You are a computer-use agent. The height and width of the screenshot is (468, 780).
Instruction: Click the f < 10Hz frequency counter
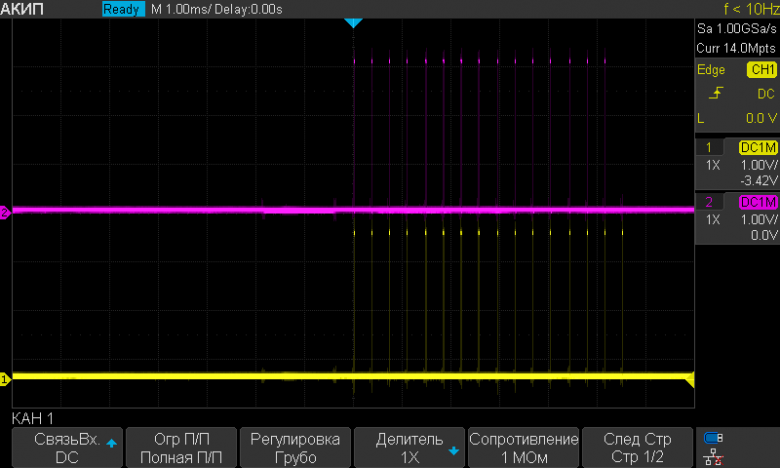[x=751, y=8]
